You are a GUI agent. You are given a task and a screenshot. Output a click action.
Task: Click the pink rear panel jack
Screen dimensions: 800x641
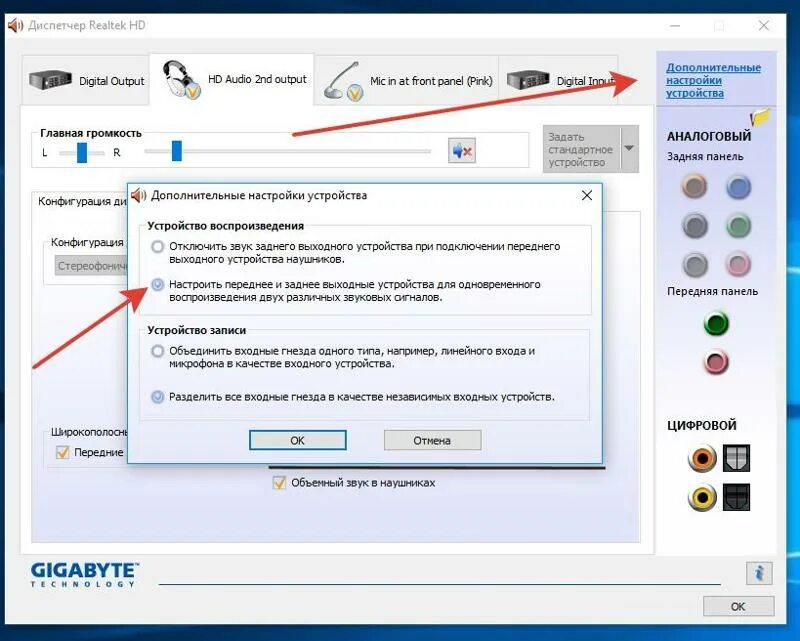738,264
